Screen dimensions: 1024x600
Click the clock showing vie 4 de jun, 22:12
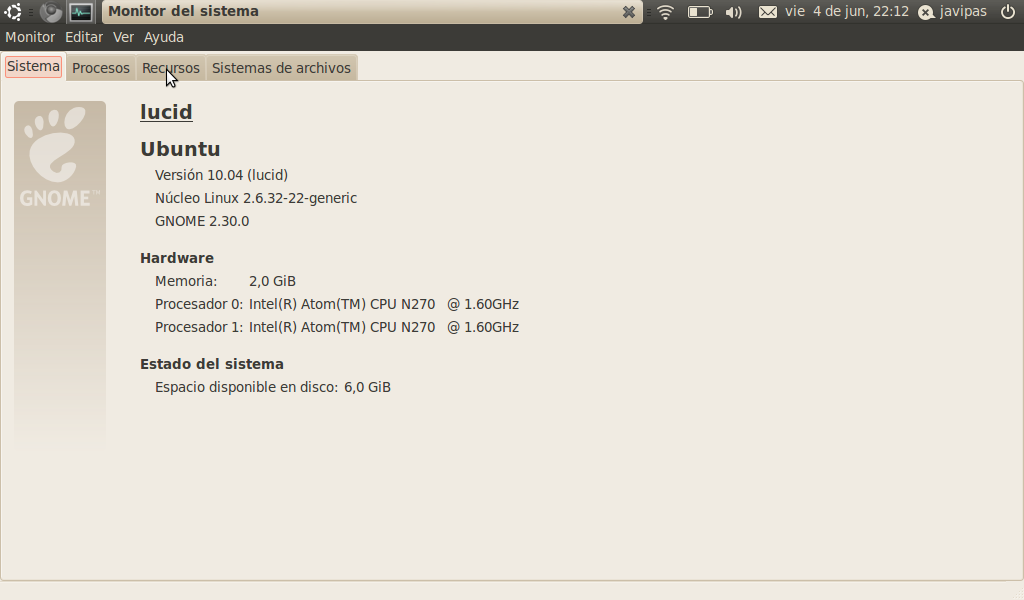[x=847, y=12]
